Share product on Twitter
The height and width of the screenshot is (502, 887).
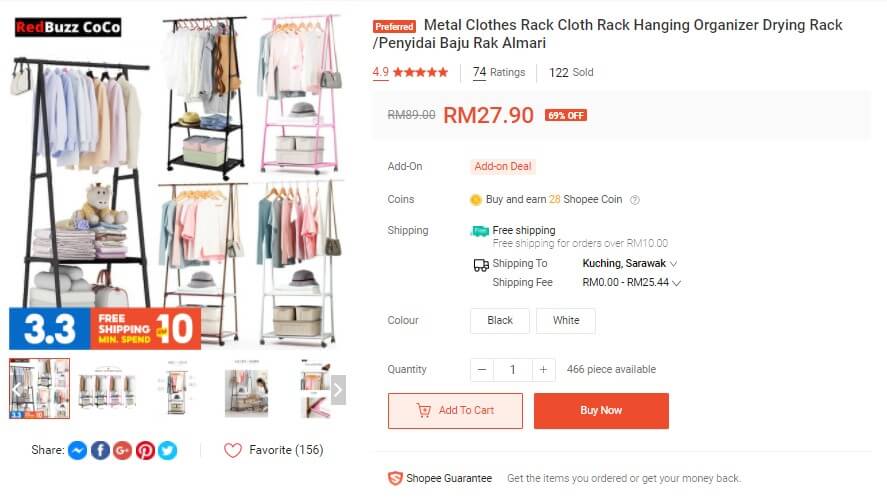(x=167, y=450)
